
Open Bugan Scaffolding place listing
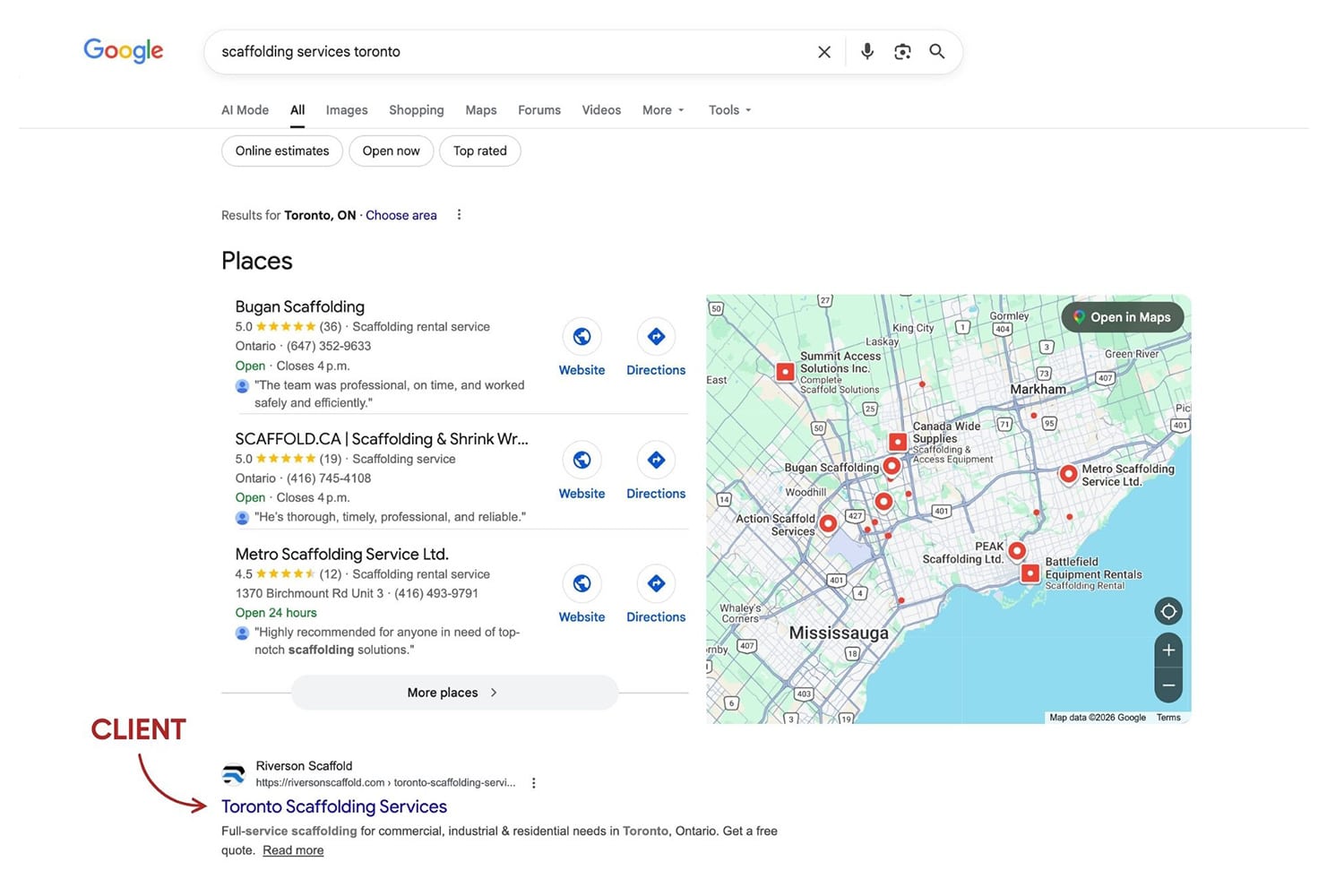tap(300, 306)
